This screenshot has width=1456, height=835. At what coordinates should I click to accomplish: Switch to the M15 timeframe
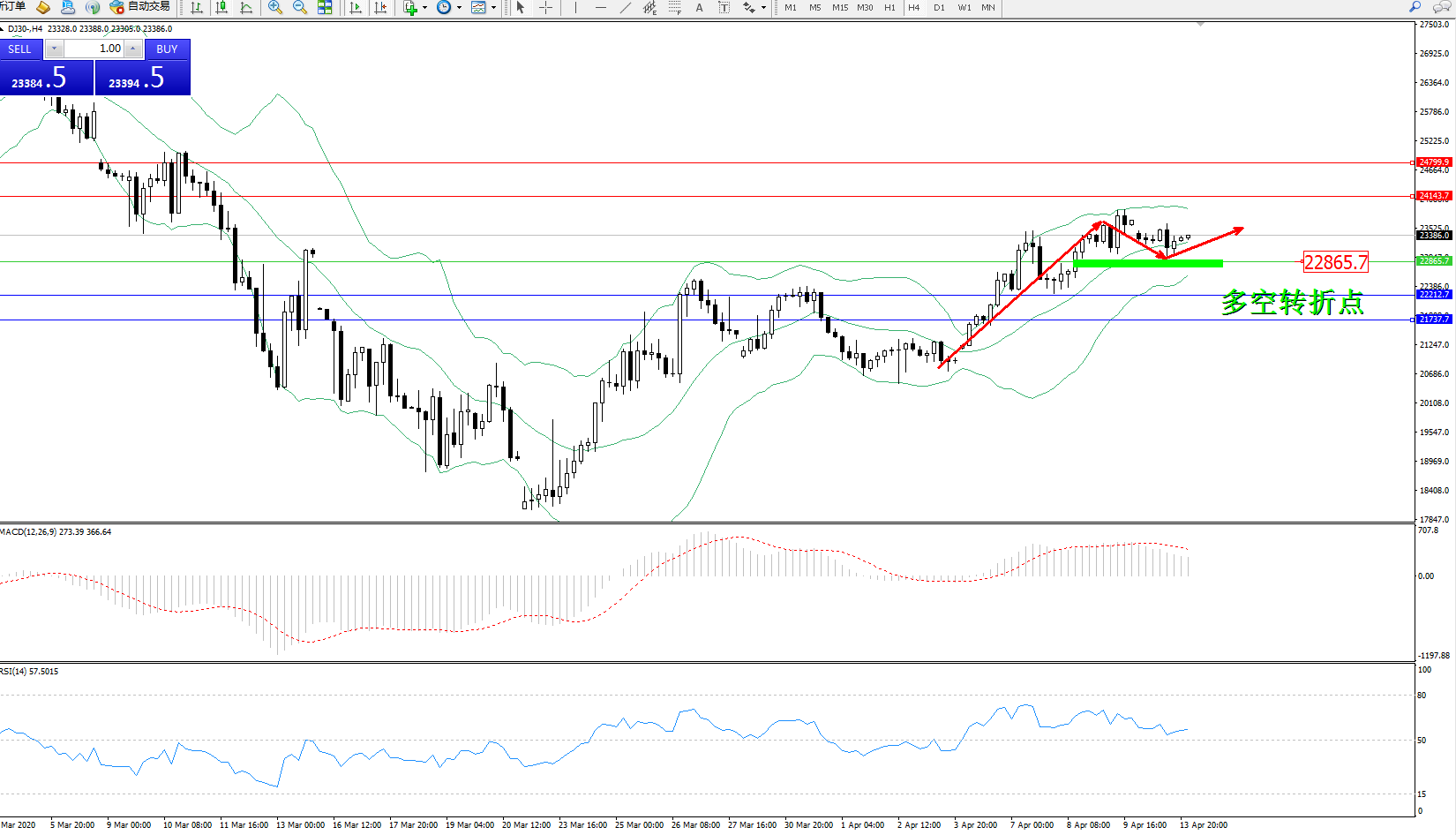[840, 8]
